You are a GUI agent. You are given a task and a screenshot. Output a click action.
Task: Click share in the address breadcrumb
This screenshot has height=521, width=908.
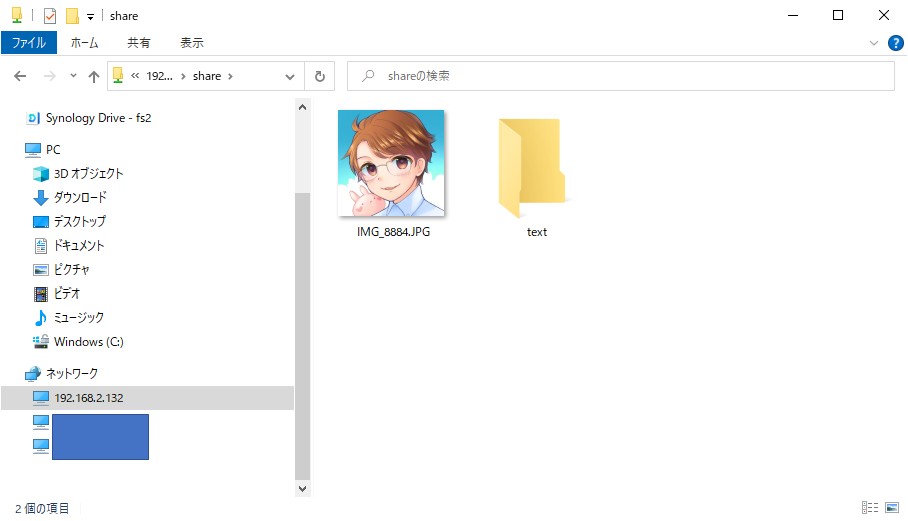207,76
